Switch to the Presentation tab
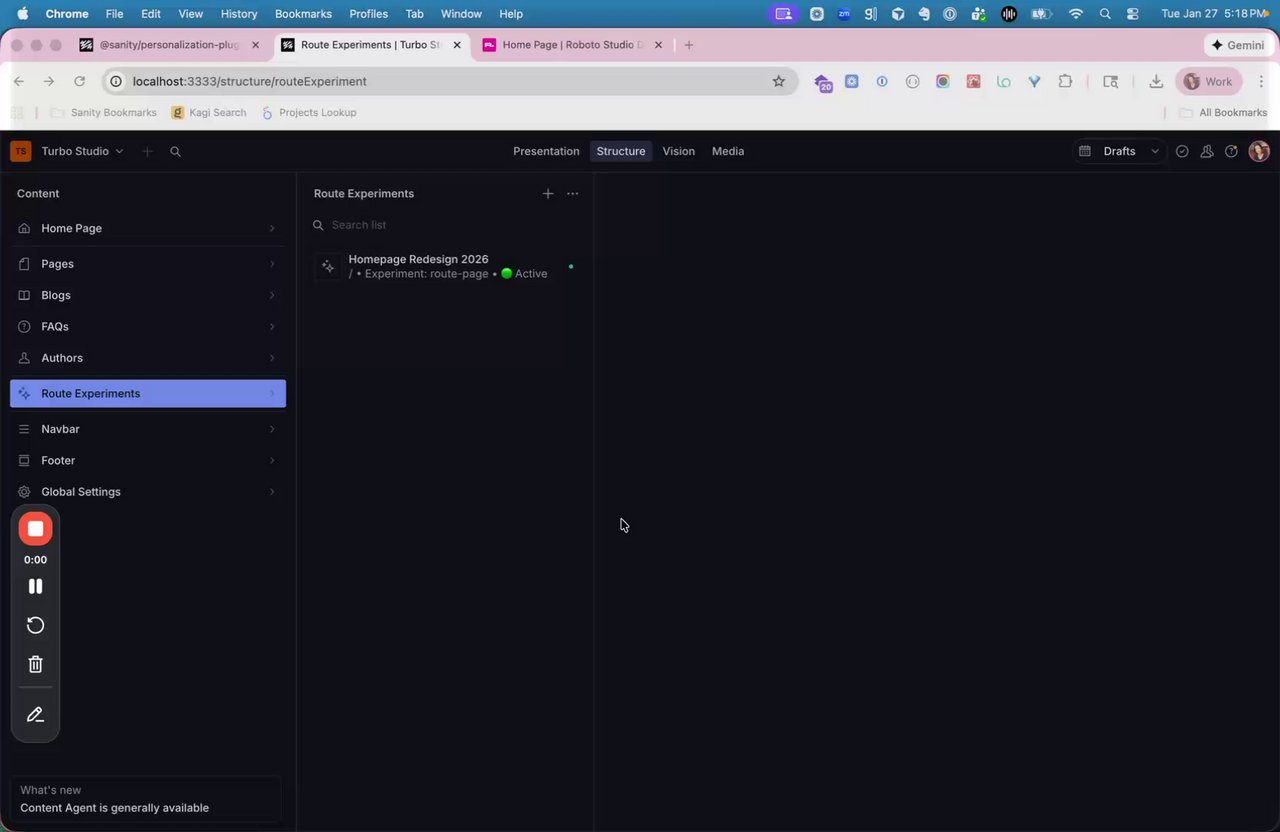This screenshot has width=1280, height=832. click(x=546, y=151)
